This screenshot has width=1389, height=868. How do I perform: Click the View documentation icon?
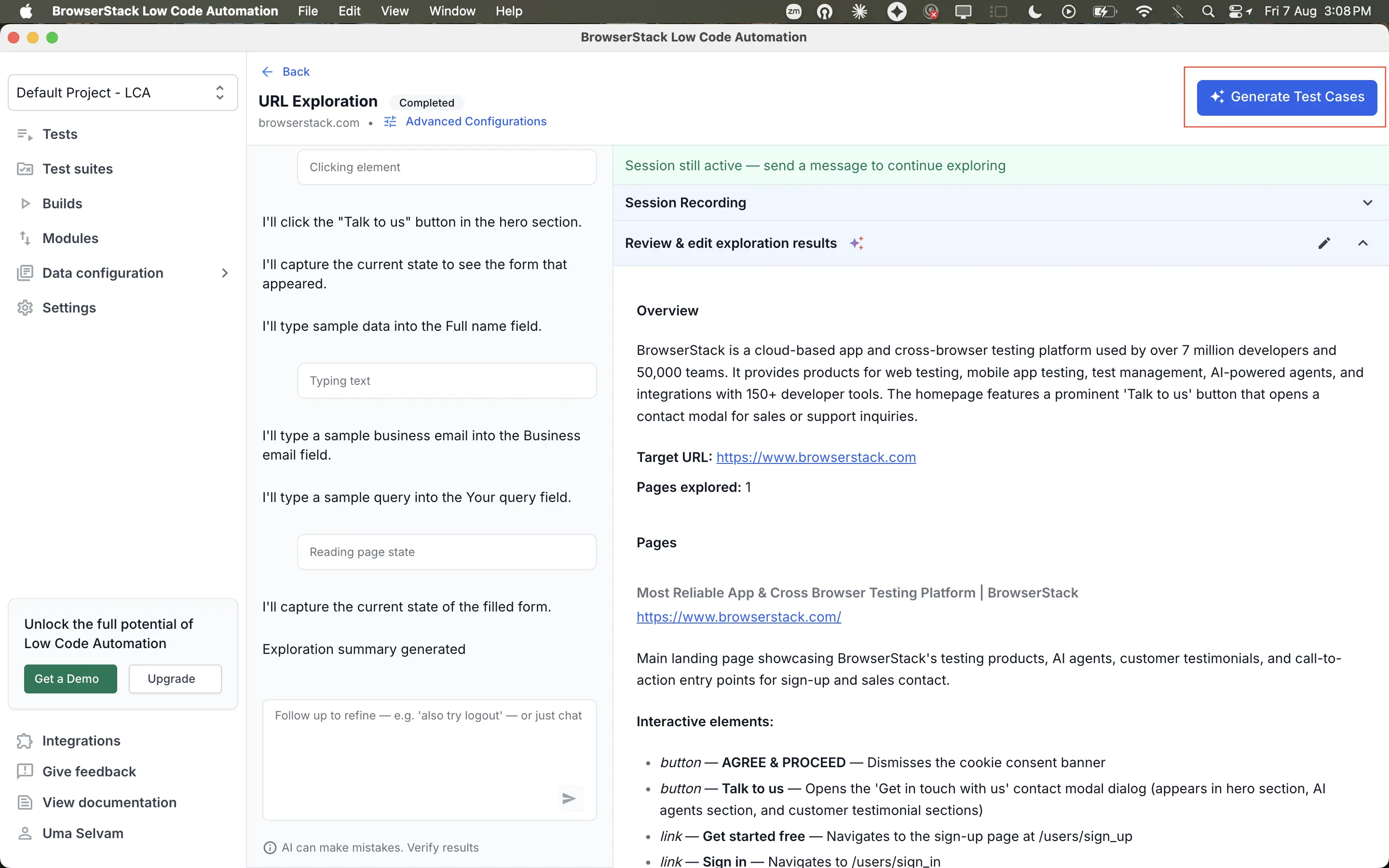coord(25,802)
